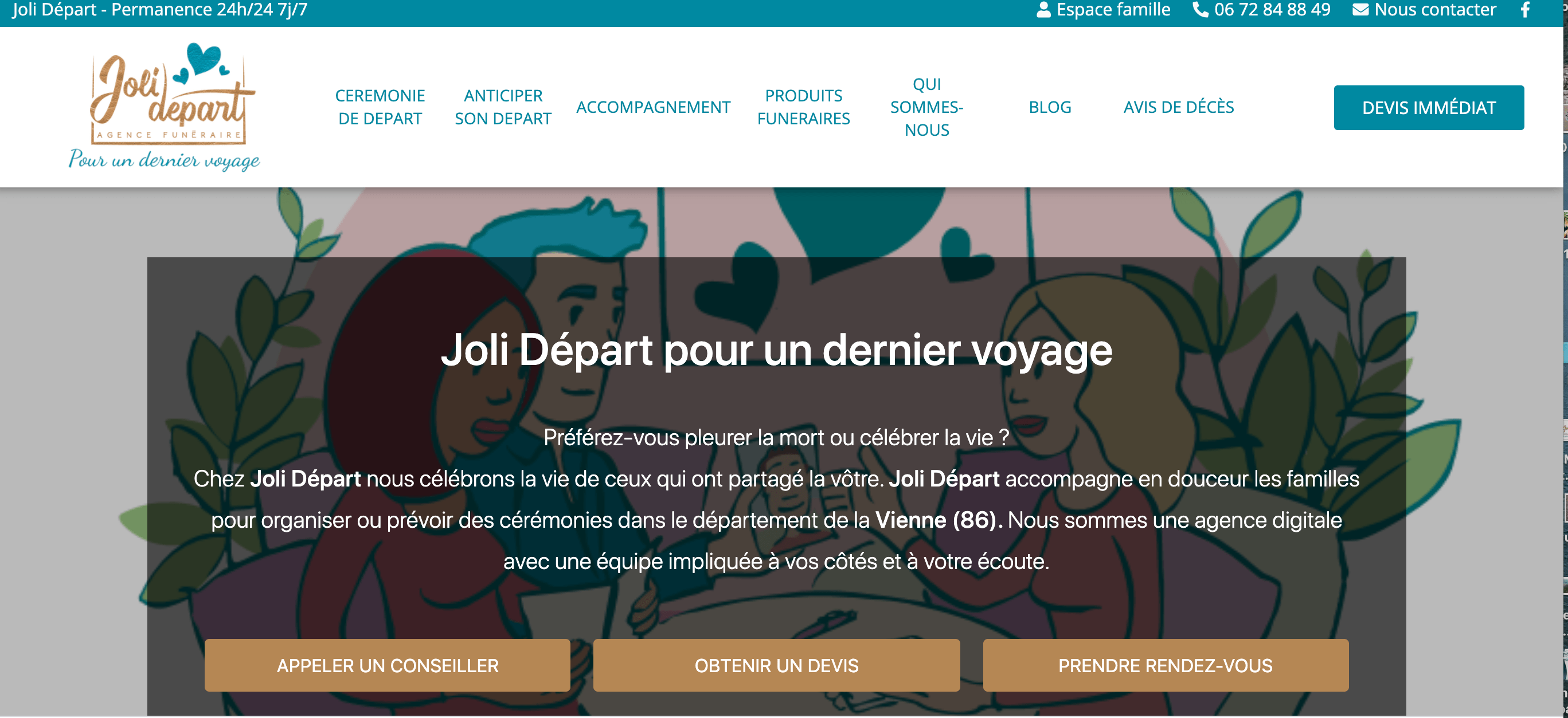This screenshot has width=1568, height=718.
Task: Call the number 06 72 84 88 49
Action: pyautogui.click(x=1272, y=10)
